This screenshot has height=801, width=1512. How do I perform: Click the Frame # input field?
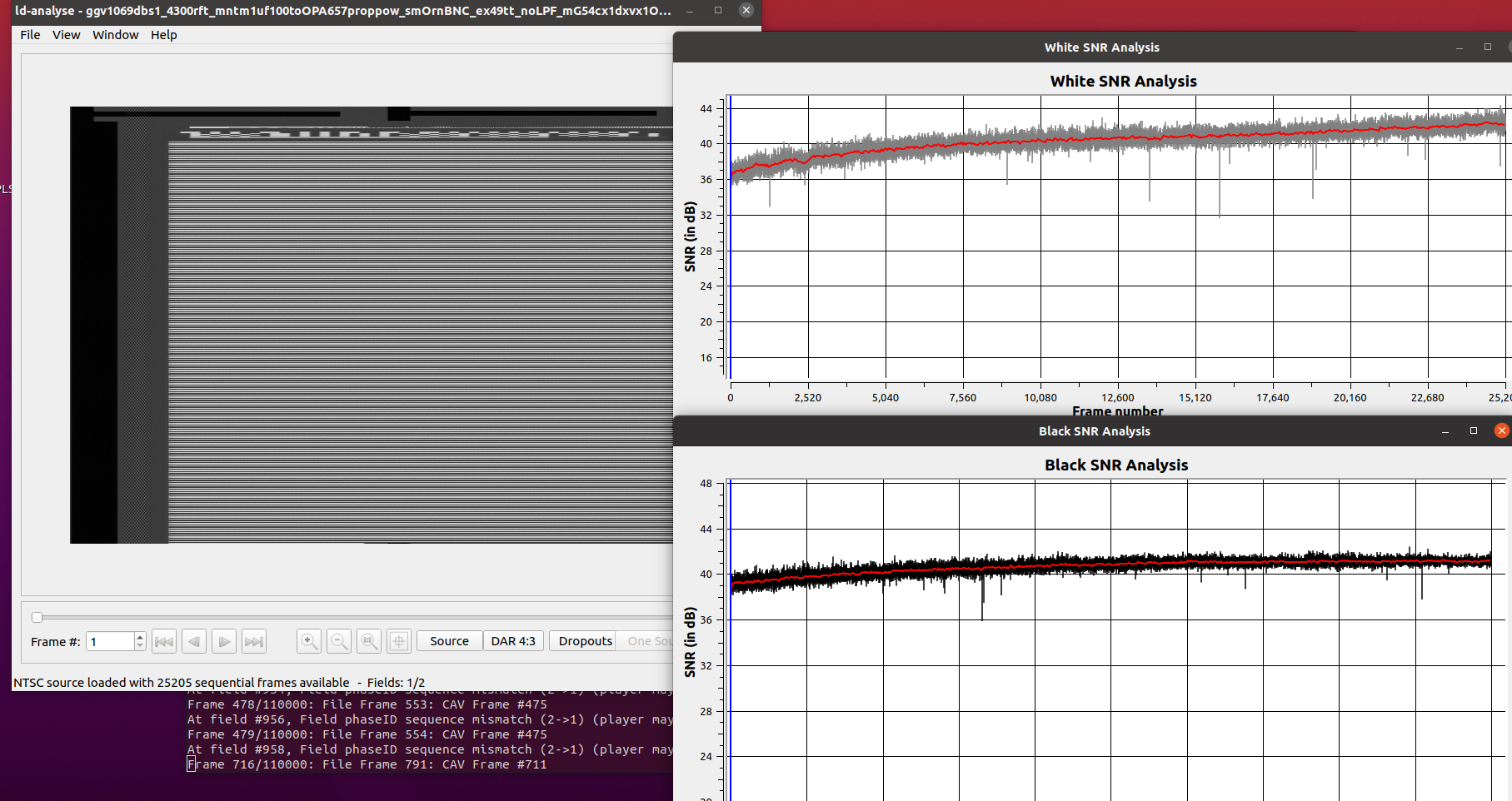[x=110, y=641]
